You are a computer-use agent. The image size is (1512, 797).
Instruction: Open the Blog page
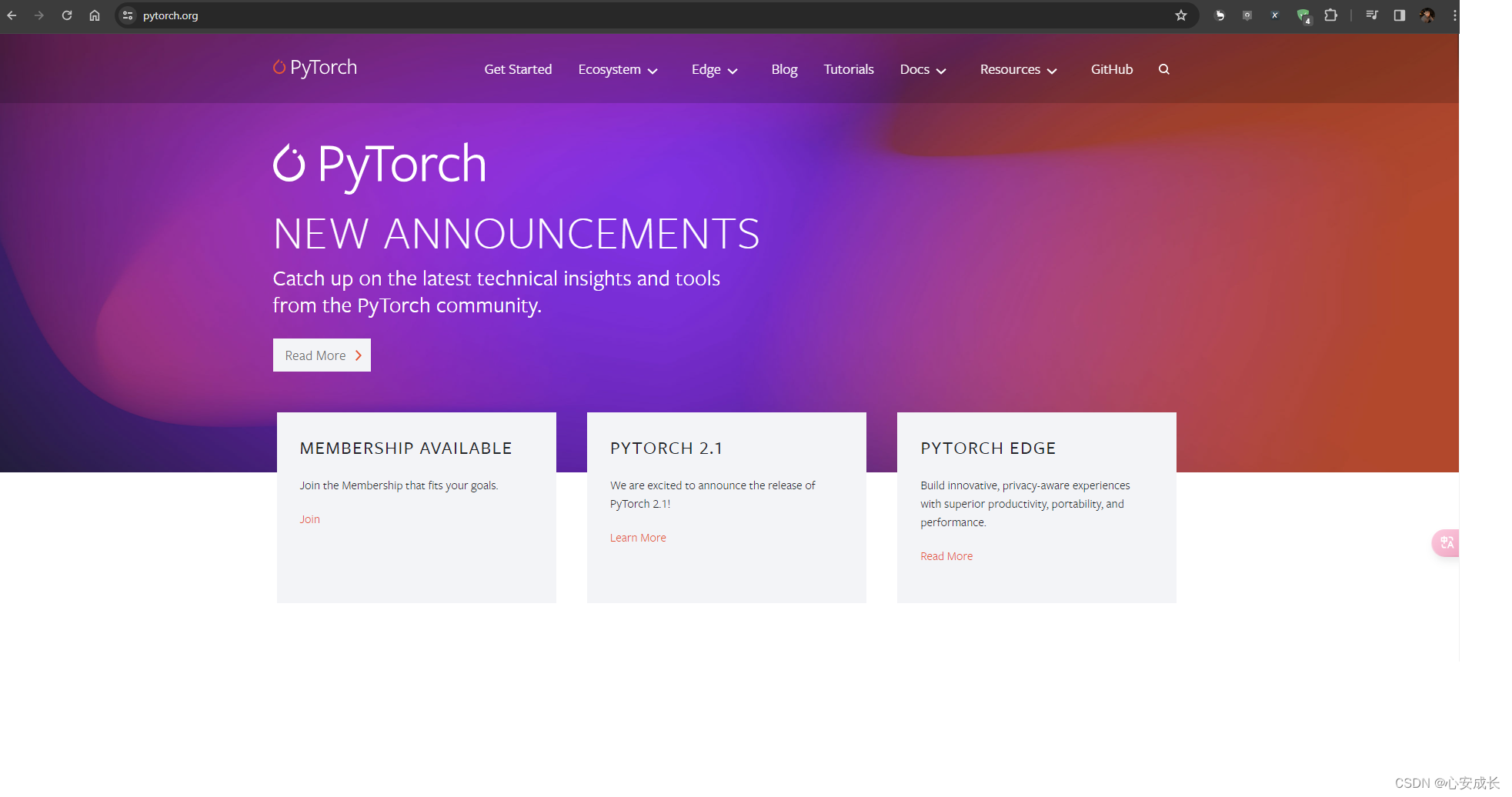784,69
